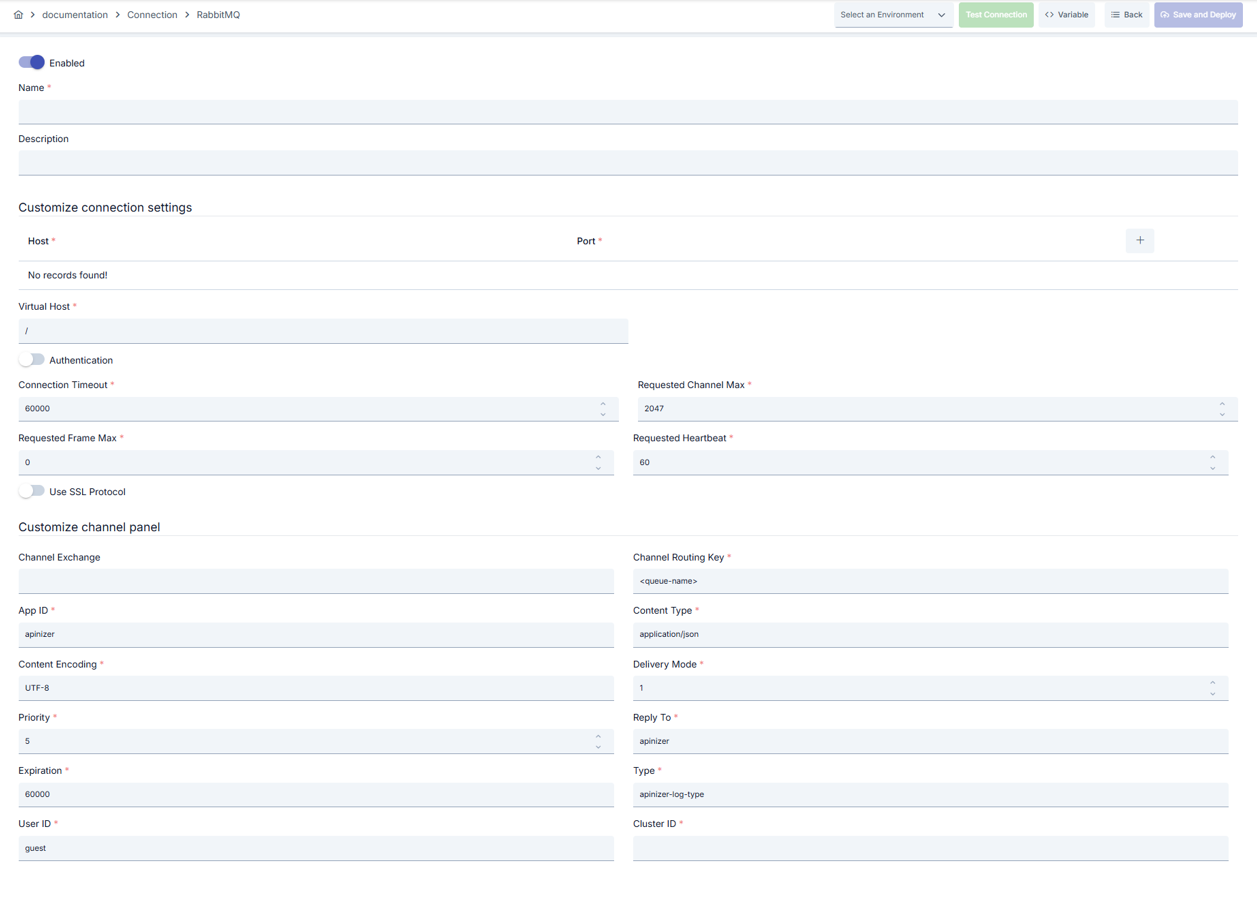Viewport: 1257px width, 898px height.
Task: Focus the Cluster ID field
Action: [930, 848]
